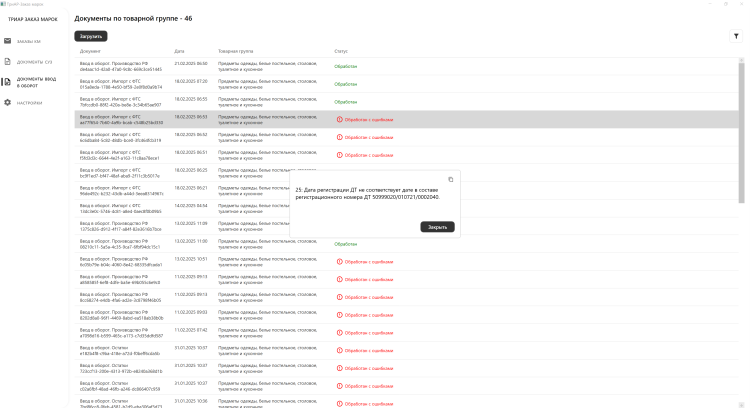Click error icon on 18.02.2025 06:52 row
This screenshot has width=750, height=408.
tap(338, 136)
